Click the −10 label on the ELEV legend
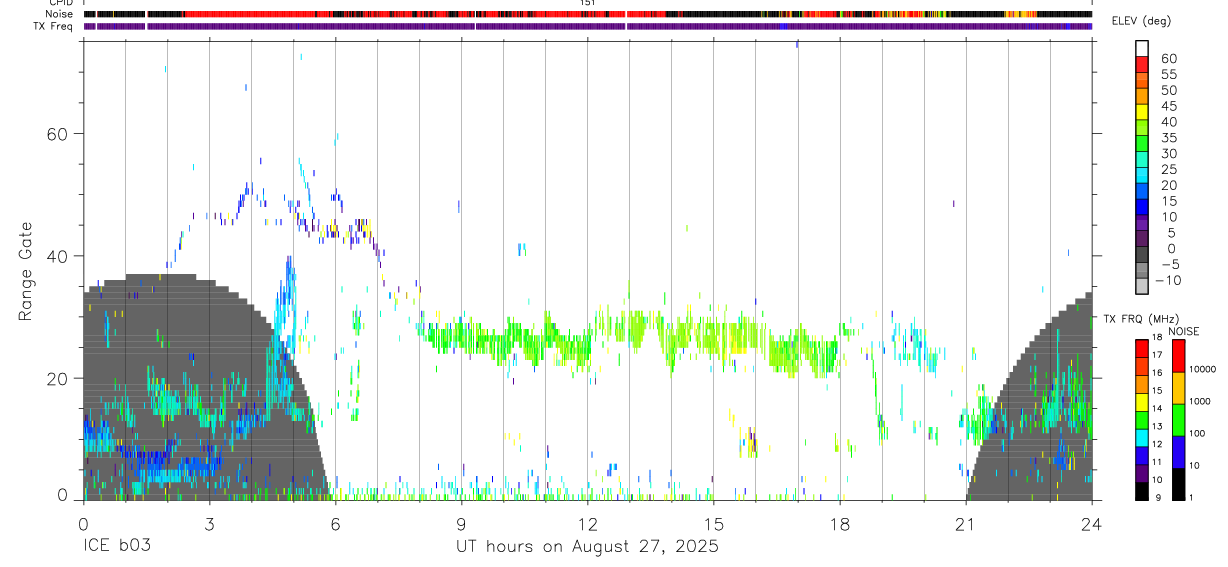This screenshot has height=567, width=1228. coord(1166,280)
